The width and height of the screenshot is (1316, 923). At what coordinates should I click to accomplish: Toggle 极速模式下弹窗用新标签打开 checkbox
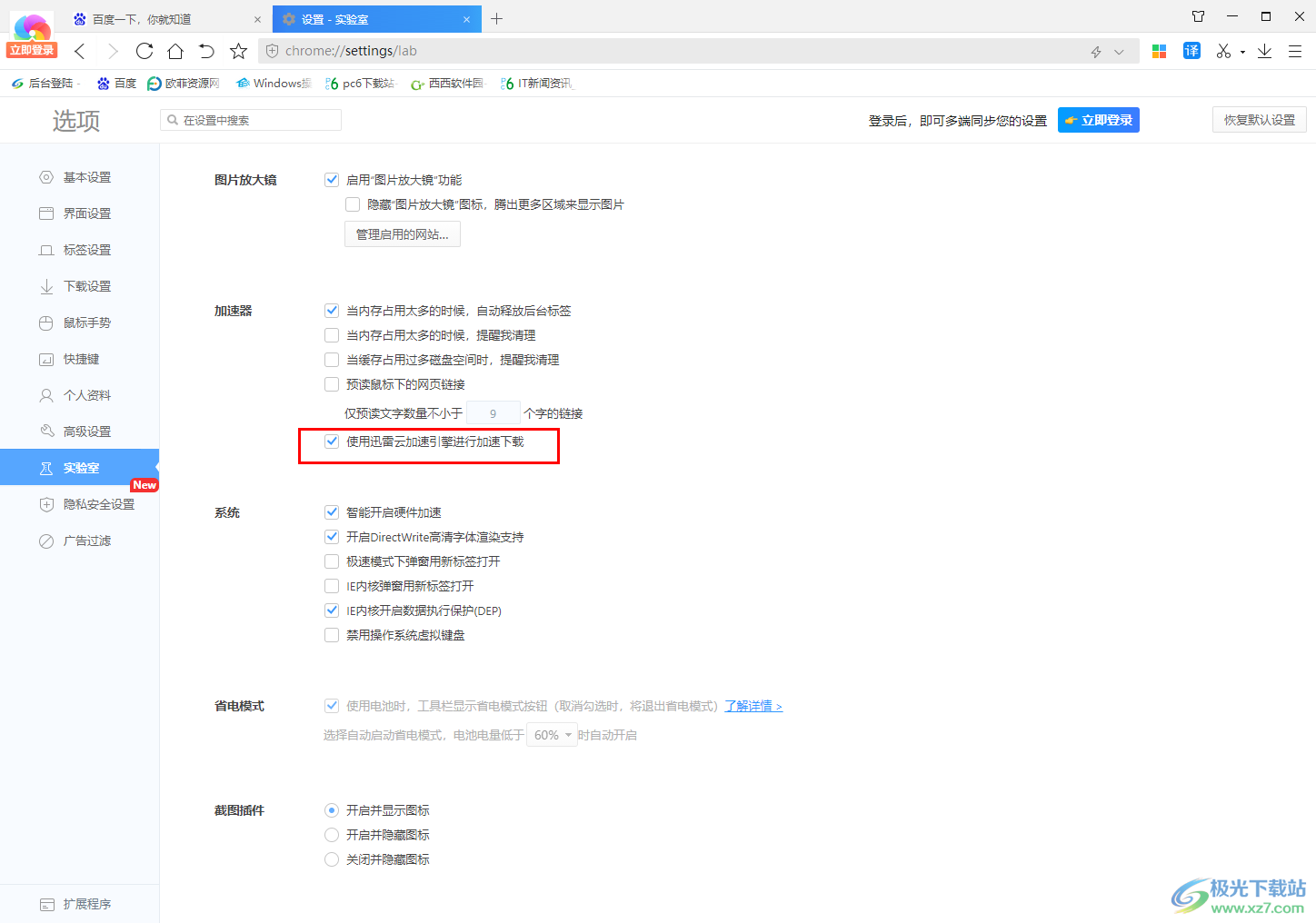point(332,561)
